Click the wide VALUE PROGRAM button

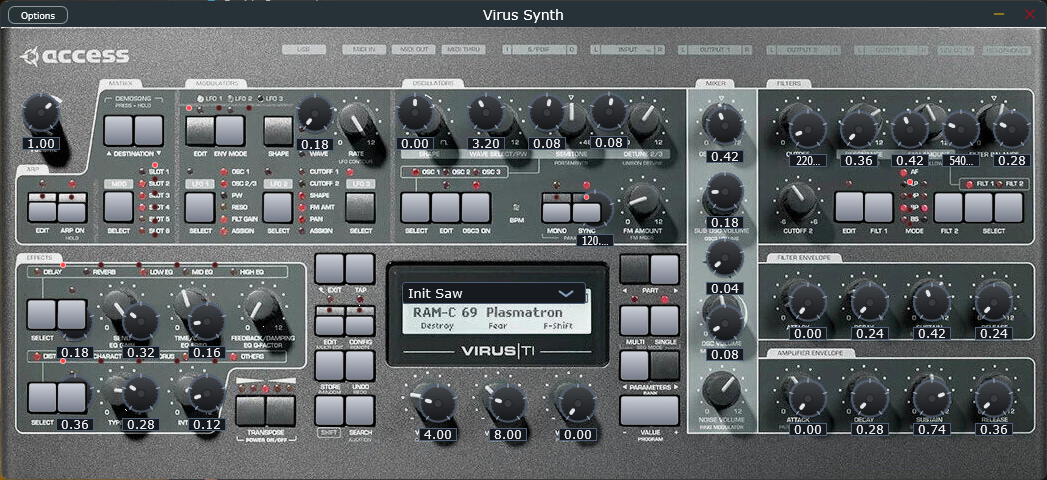[x=650, y=411]
